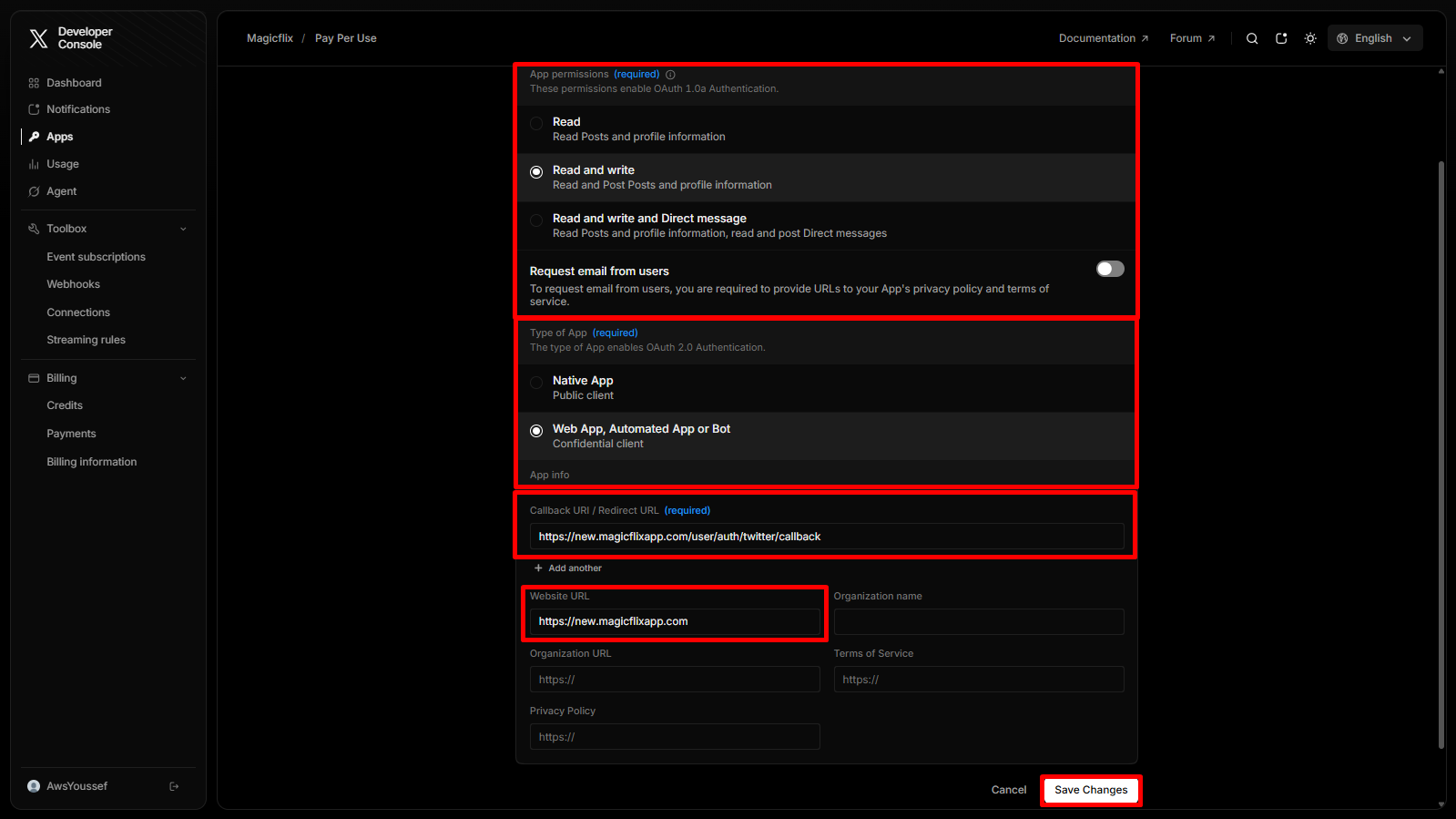Click the "App info" section label
1456x819 pixels.
pyautogui.click(x=549, y=476)
